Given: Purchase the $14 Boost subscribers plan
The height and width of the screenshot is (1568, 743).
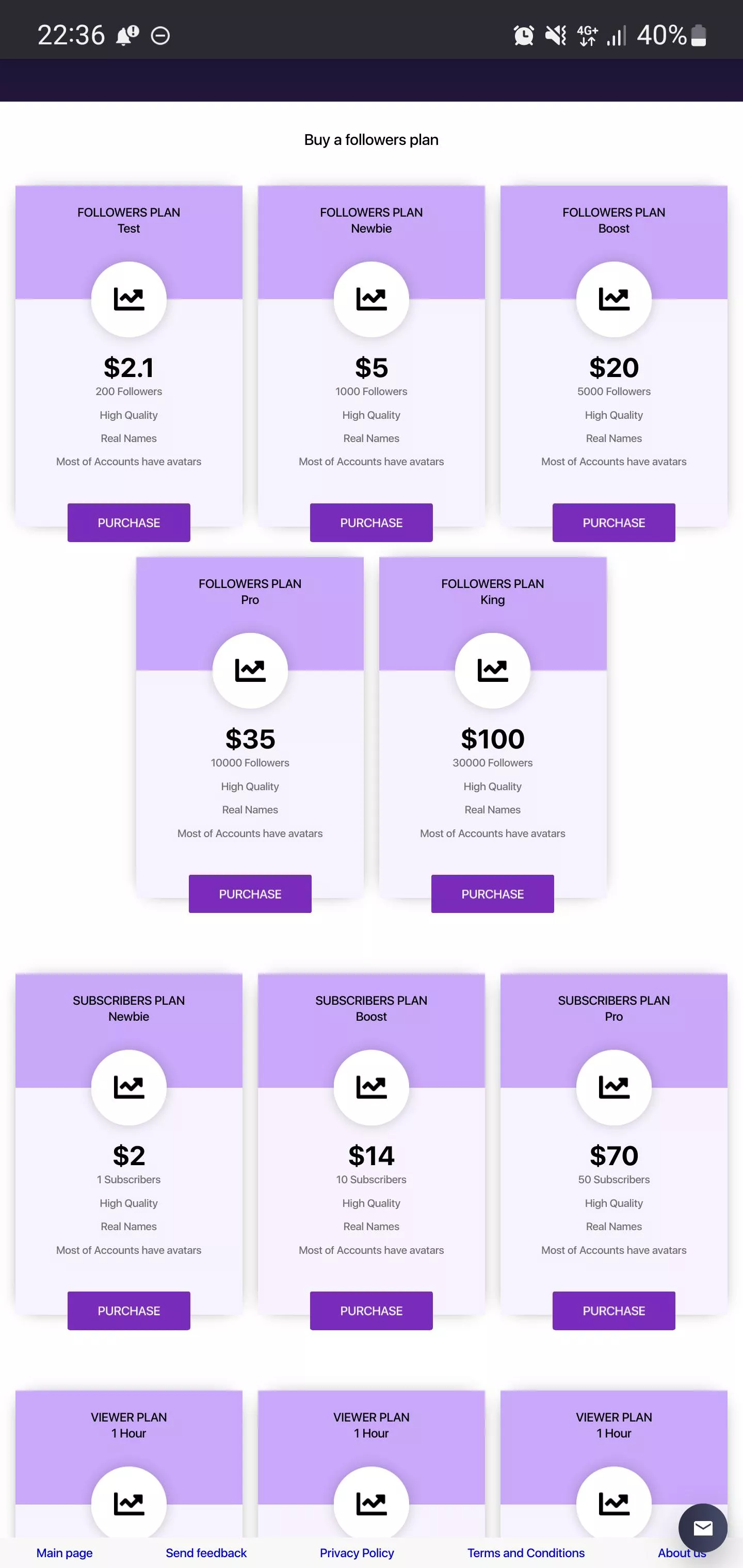Looking at the screenshot, I should click(371, 1311).
